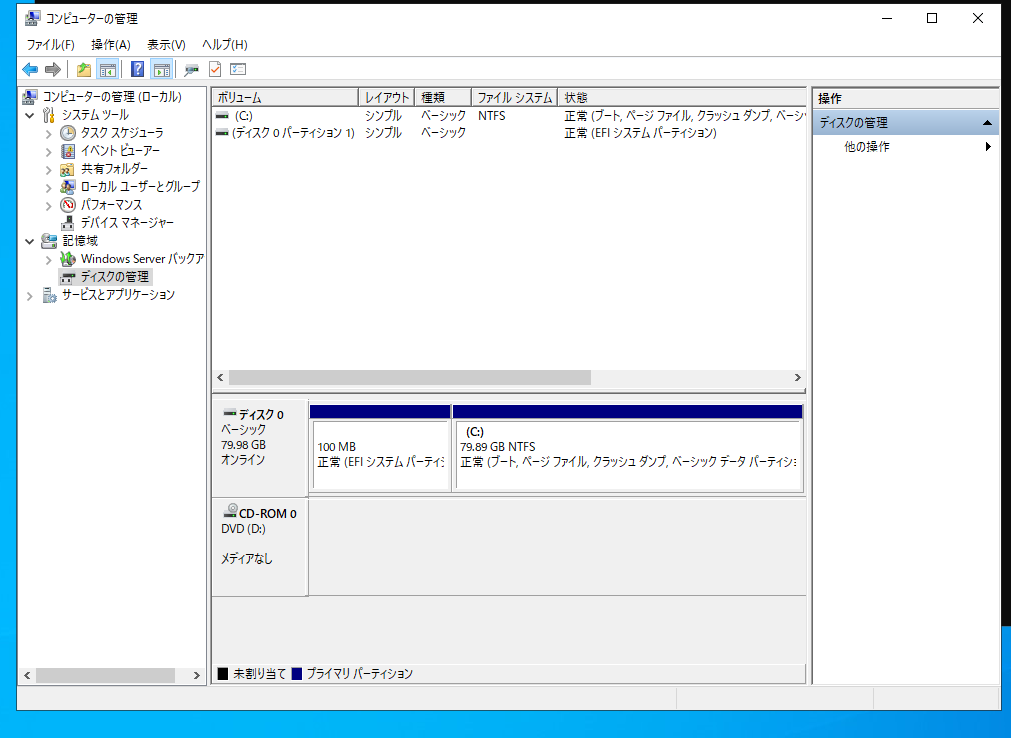
Task: Toggle the Show/Hide Action Pane button
Action: pyautogui.click(x=162, y=69)
